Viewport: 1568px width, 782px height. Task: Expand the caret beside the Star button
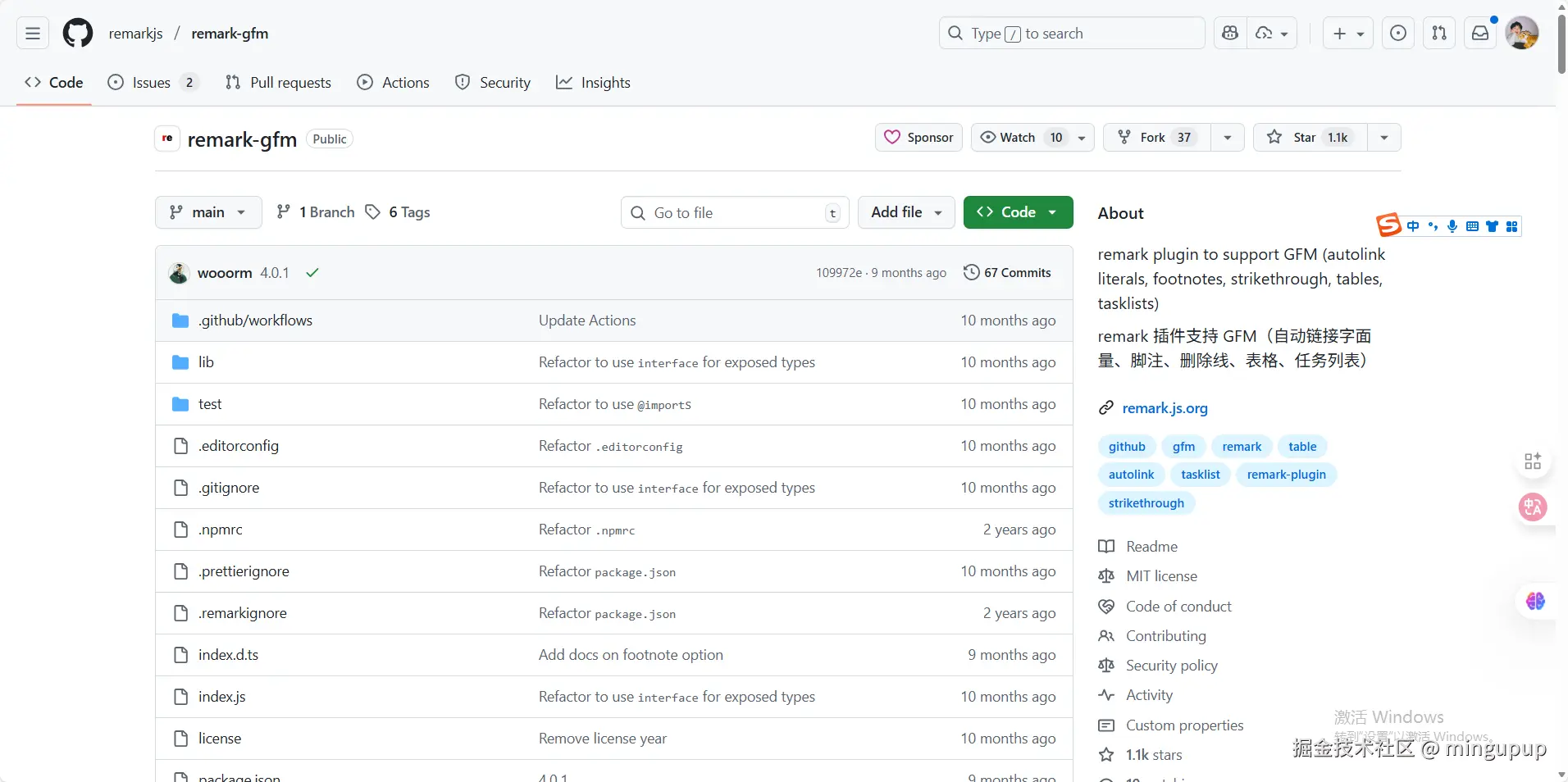pos(1384,138)
